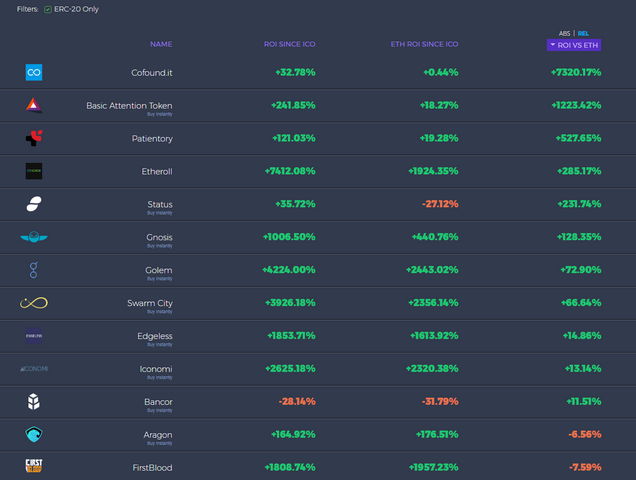The height and width of the screenshot is (480, 636).
Task: Click the +7320.17% ROI vs ETH value
Action: click(576, 72)
